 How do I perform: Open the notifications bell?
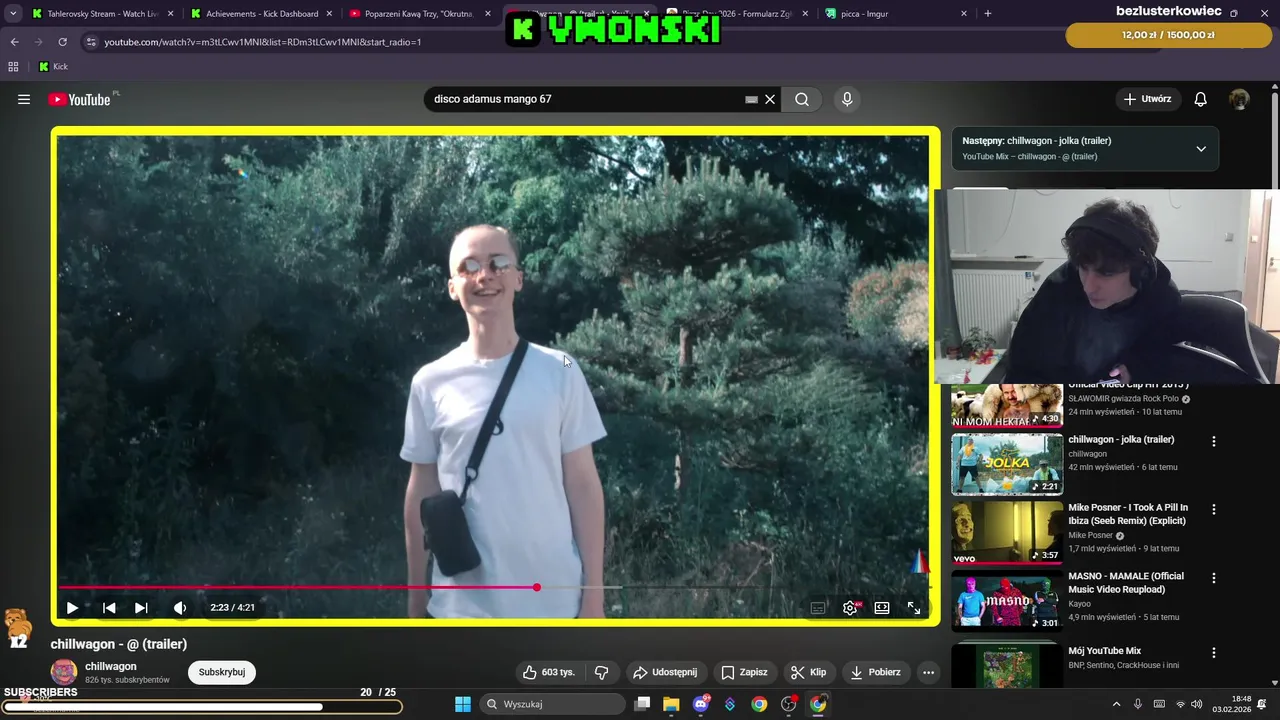point(1201,99)
